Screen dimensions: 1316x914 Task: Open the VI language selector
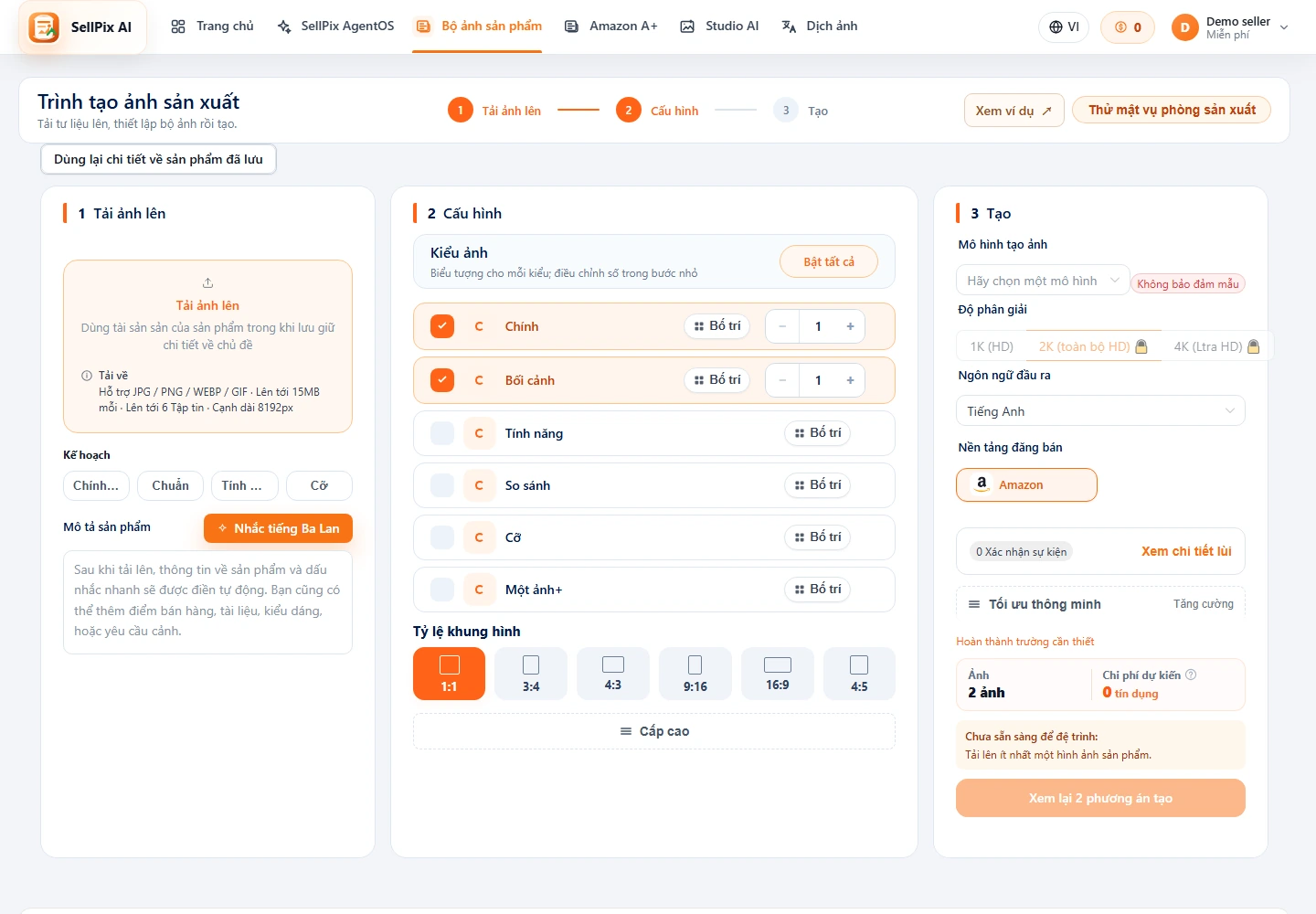pyautogui.click(x=1064, y=27)
